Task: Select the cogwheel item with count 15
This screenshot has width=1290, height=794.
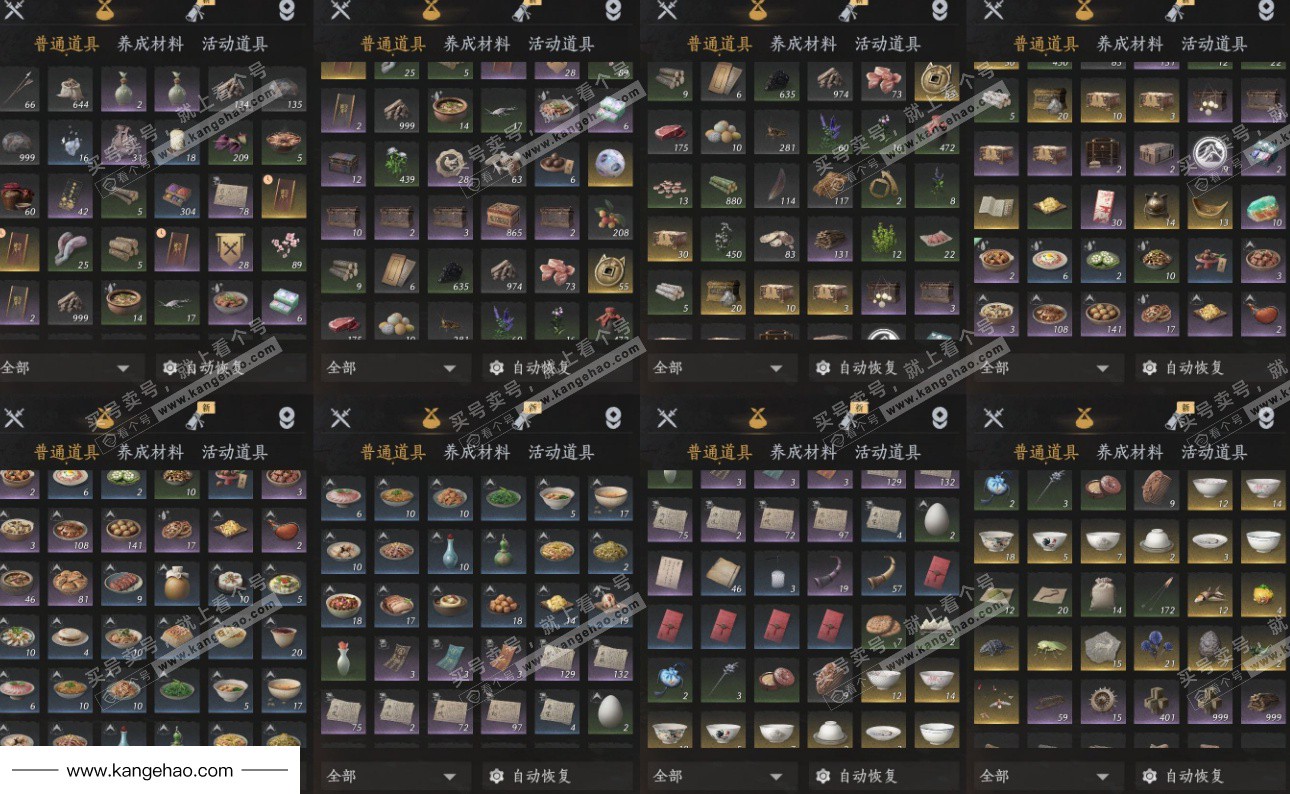Action: click(x=1103, y=701)
